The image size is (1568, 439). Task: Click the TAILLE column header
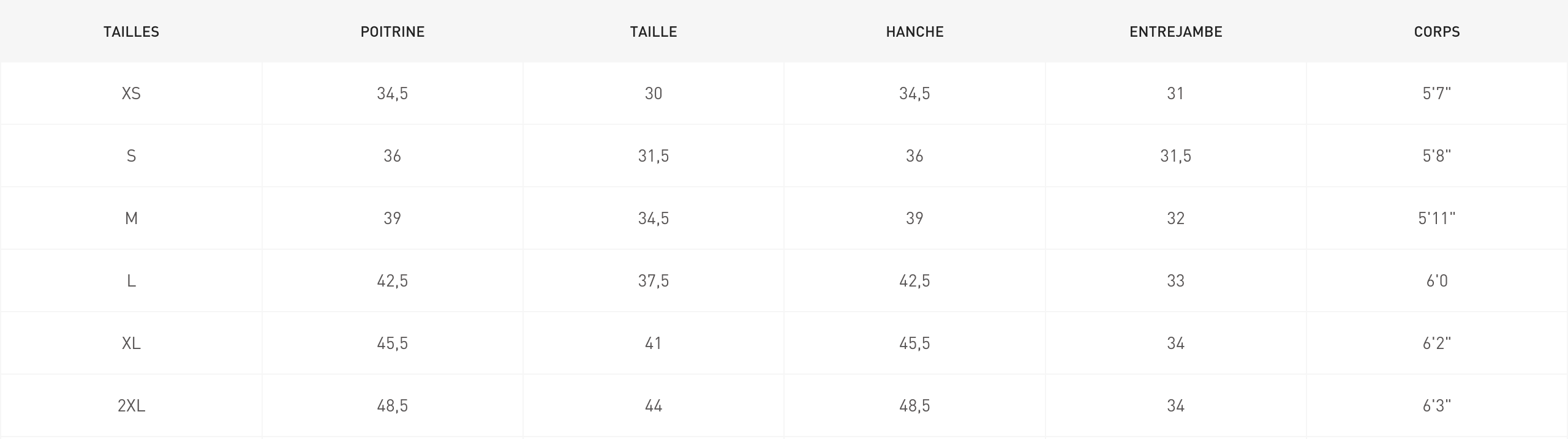pos(654,32)
